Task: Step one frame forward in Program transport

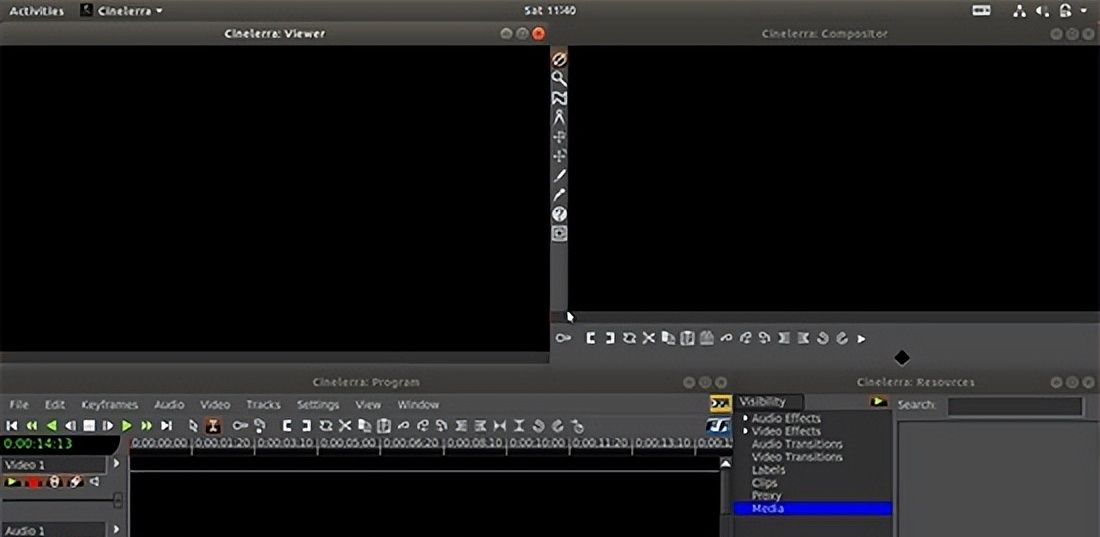Action: click(108, 425)
